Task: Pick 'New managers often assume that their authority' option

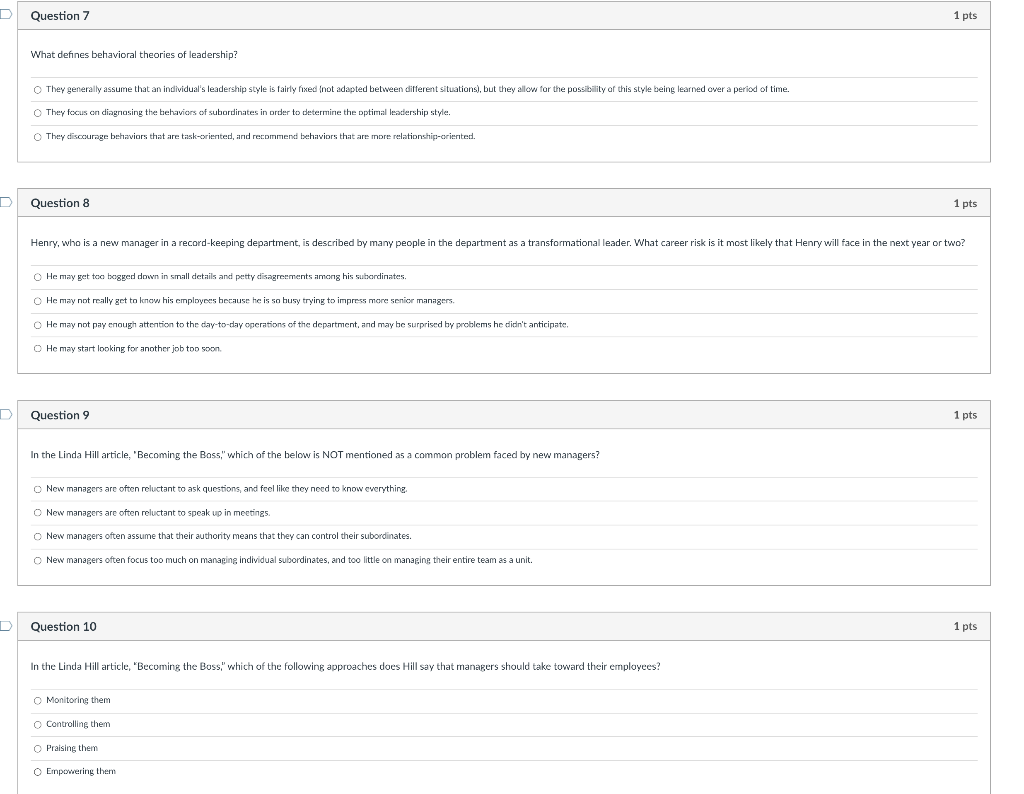Action: point(37,537)
